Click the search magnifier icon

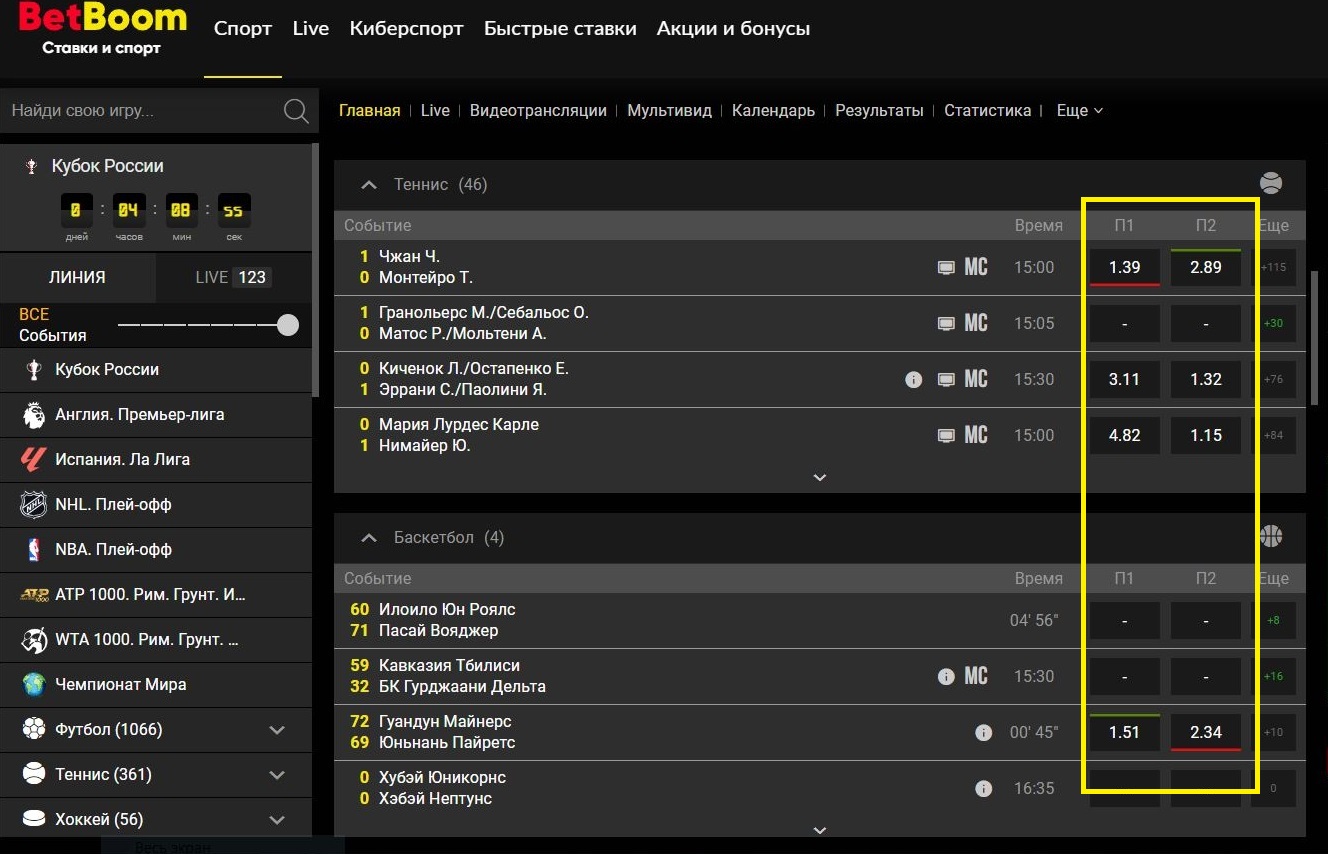point(296,111)
